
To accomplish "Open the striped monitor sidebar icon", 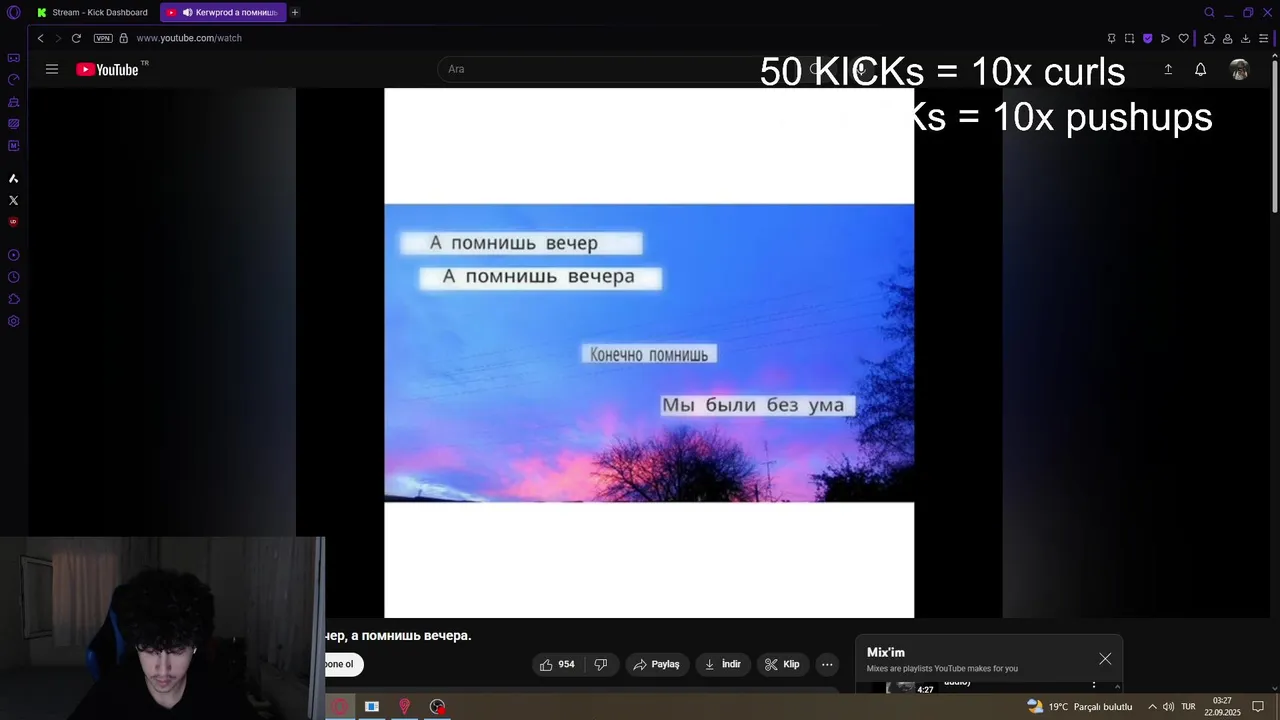I will coord(13,124).
